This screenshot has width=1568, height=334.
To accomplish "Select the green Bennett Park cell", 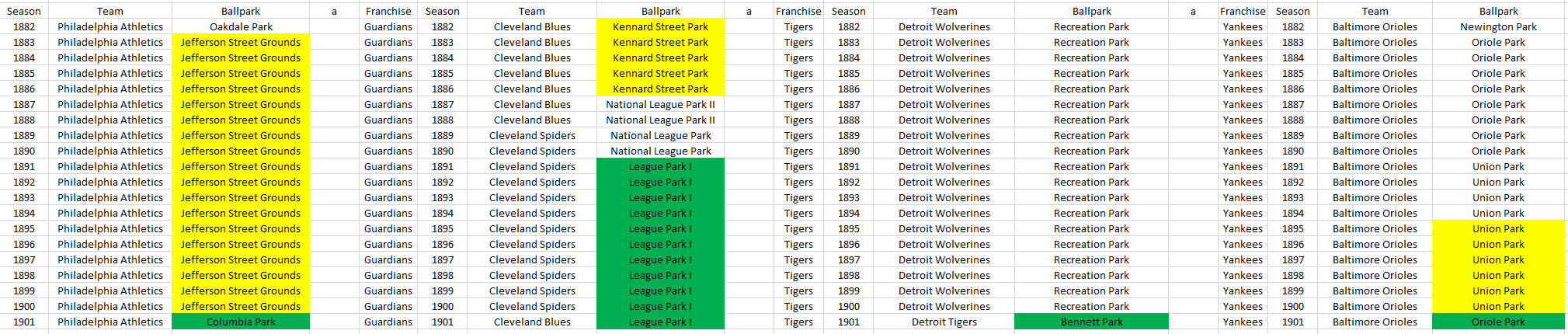I will click(x=1091, y=322).
